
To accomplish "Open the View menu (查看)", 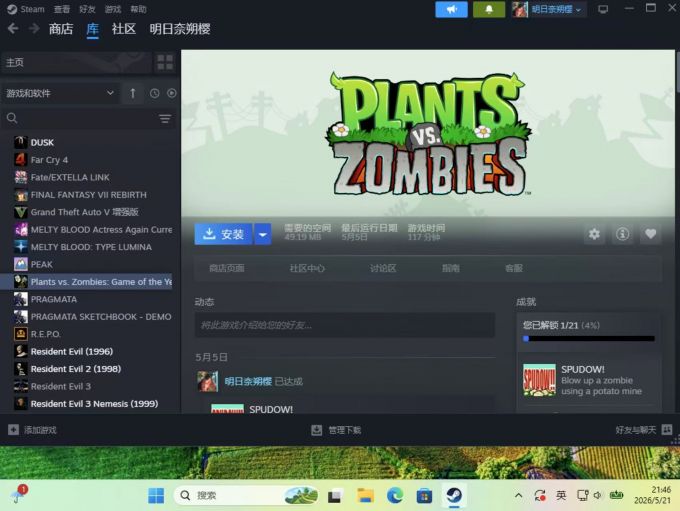I will [62, 9].
